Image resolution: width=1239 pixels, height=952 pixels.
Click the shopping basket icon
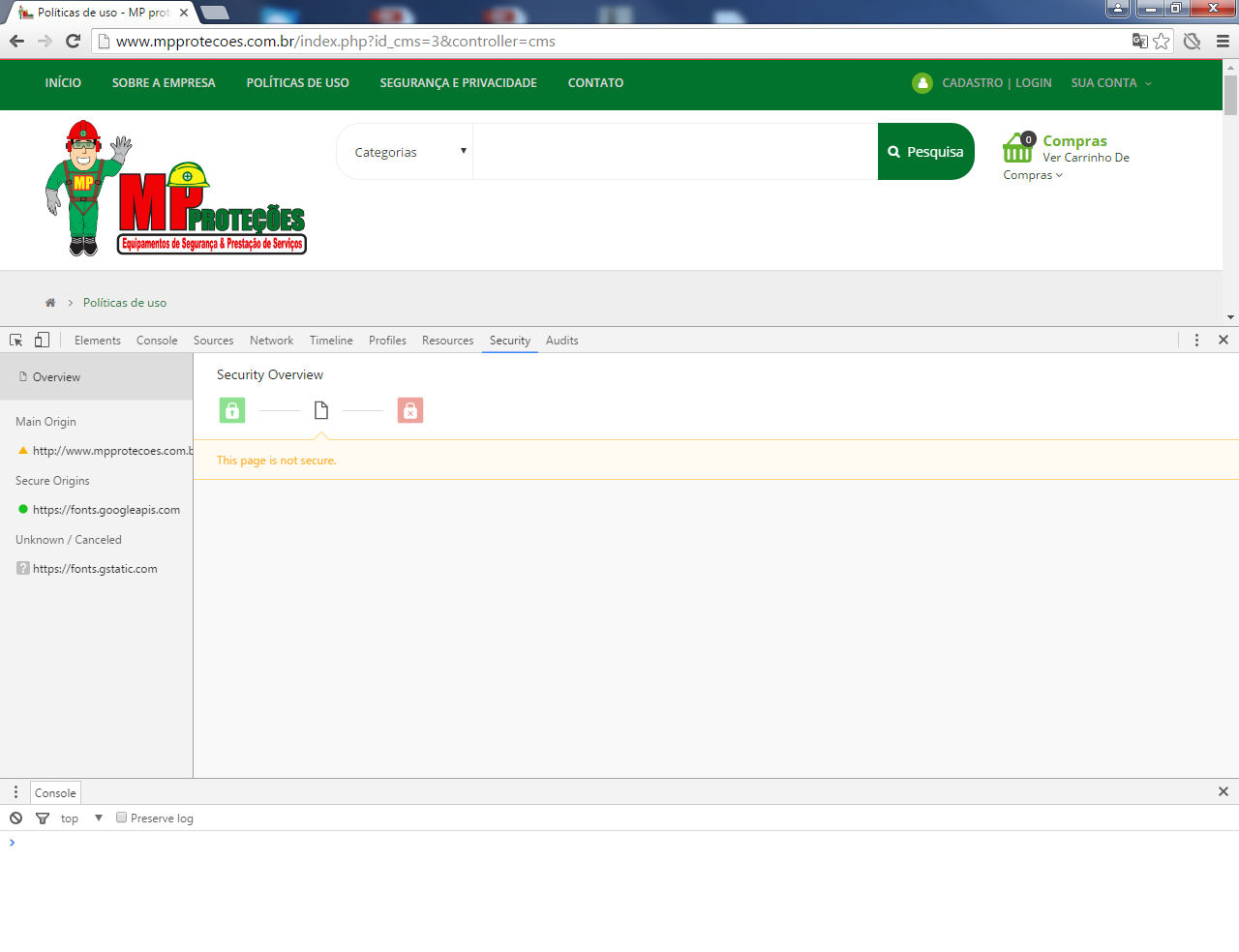coord(1018,147)
